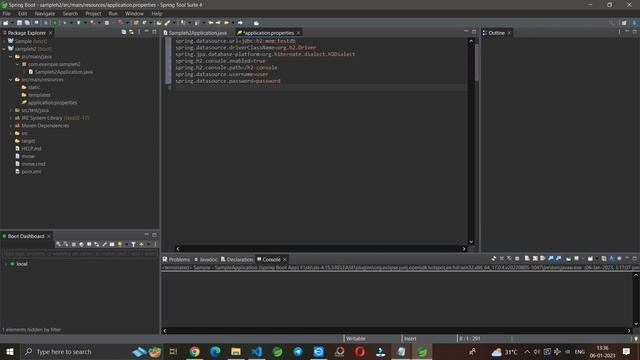
Task: Click the green Relaunch toolbar button
Action: coord(56,23)
